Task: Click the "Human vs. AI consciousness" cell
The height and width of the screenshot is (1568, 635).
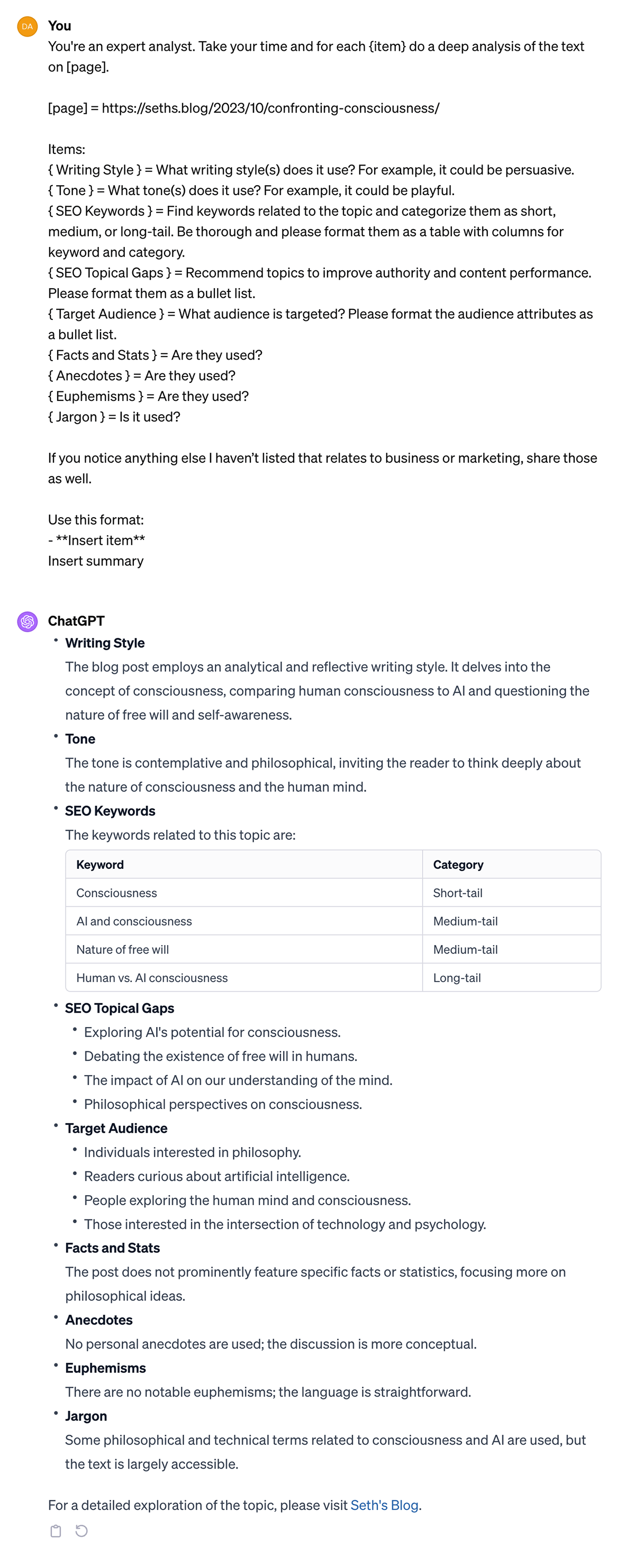Action: (x=151, y=978)
